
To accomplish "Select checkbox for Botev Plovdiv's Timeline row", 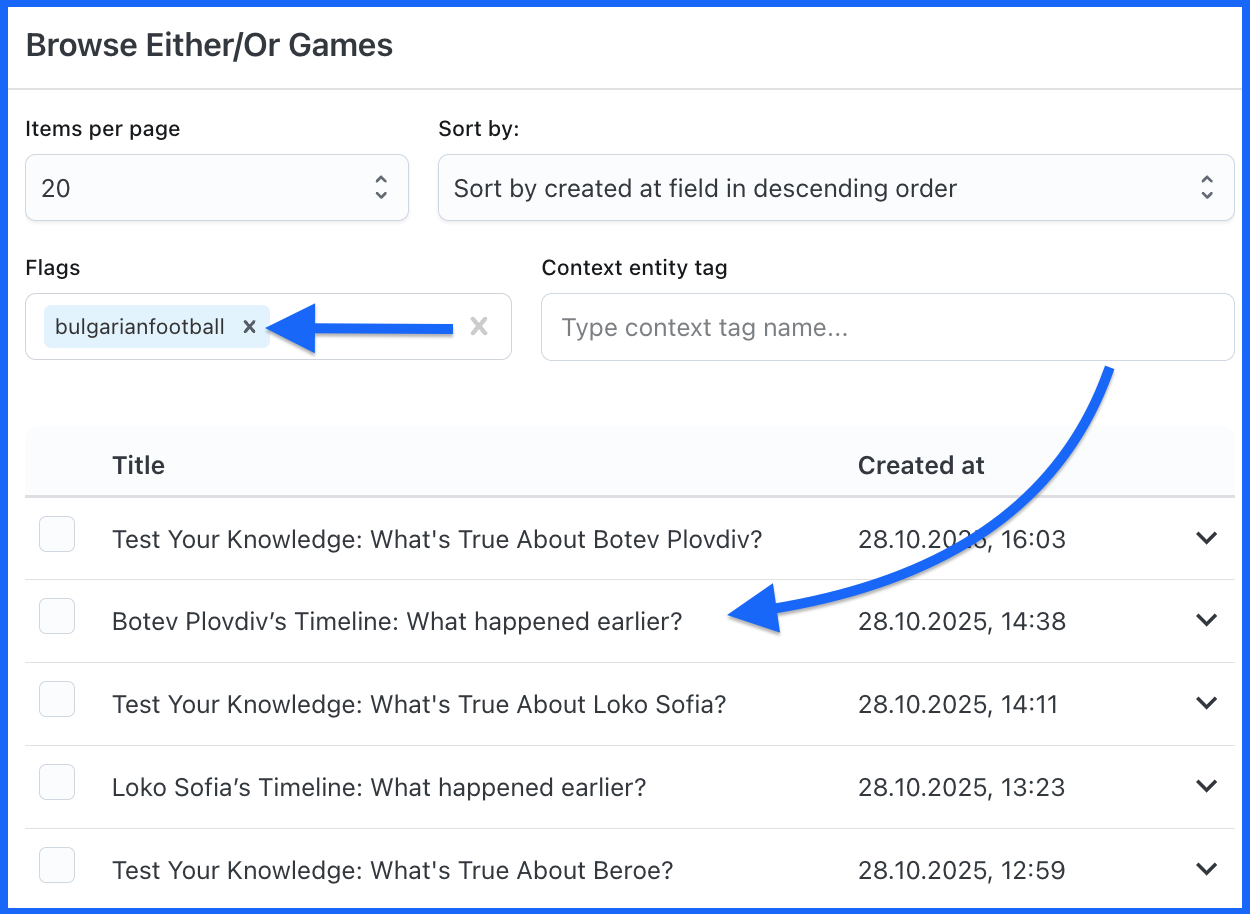I will coord(57,617).
